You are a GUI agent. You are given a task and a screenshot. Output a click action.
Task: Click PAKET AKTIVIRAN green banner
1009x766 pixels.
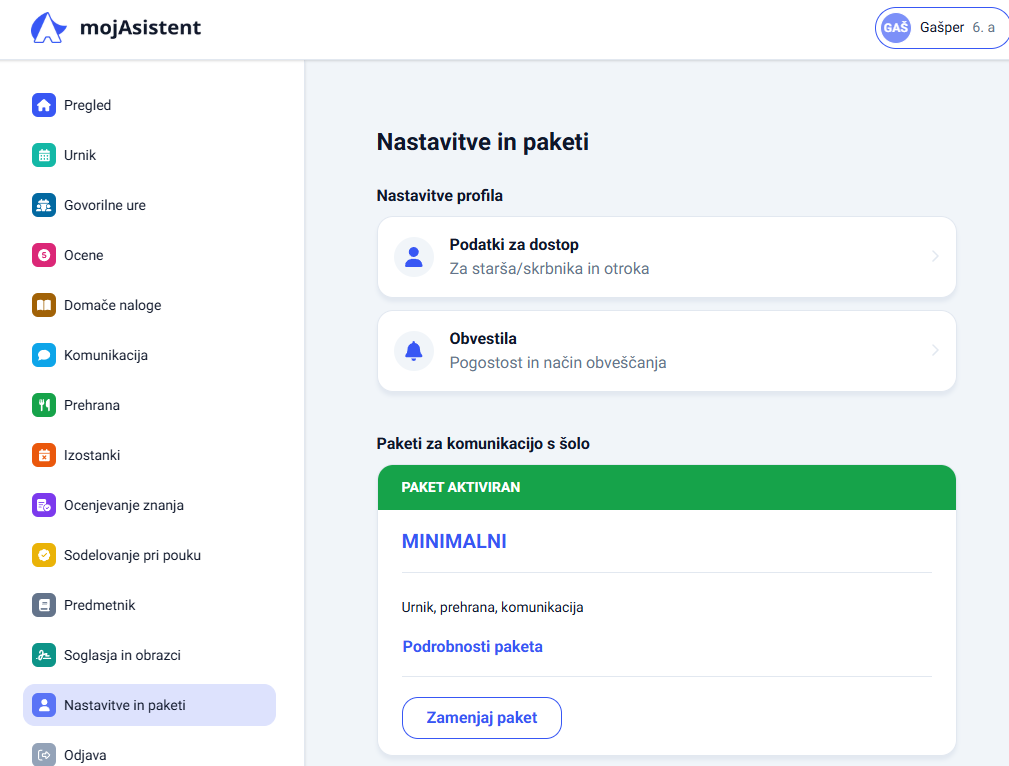(x=667, y=487)
